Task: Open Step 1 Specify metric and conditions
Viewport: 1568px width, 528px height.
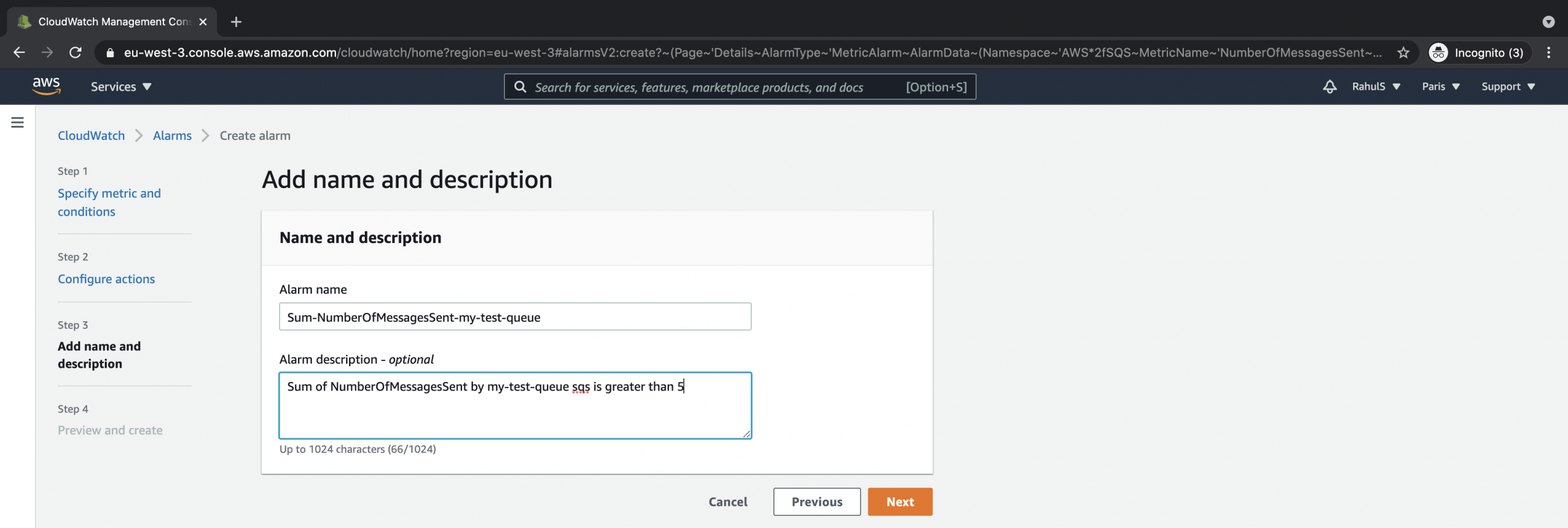Action: tap(110, 203)
